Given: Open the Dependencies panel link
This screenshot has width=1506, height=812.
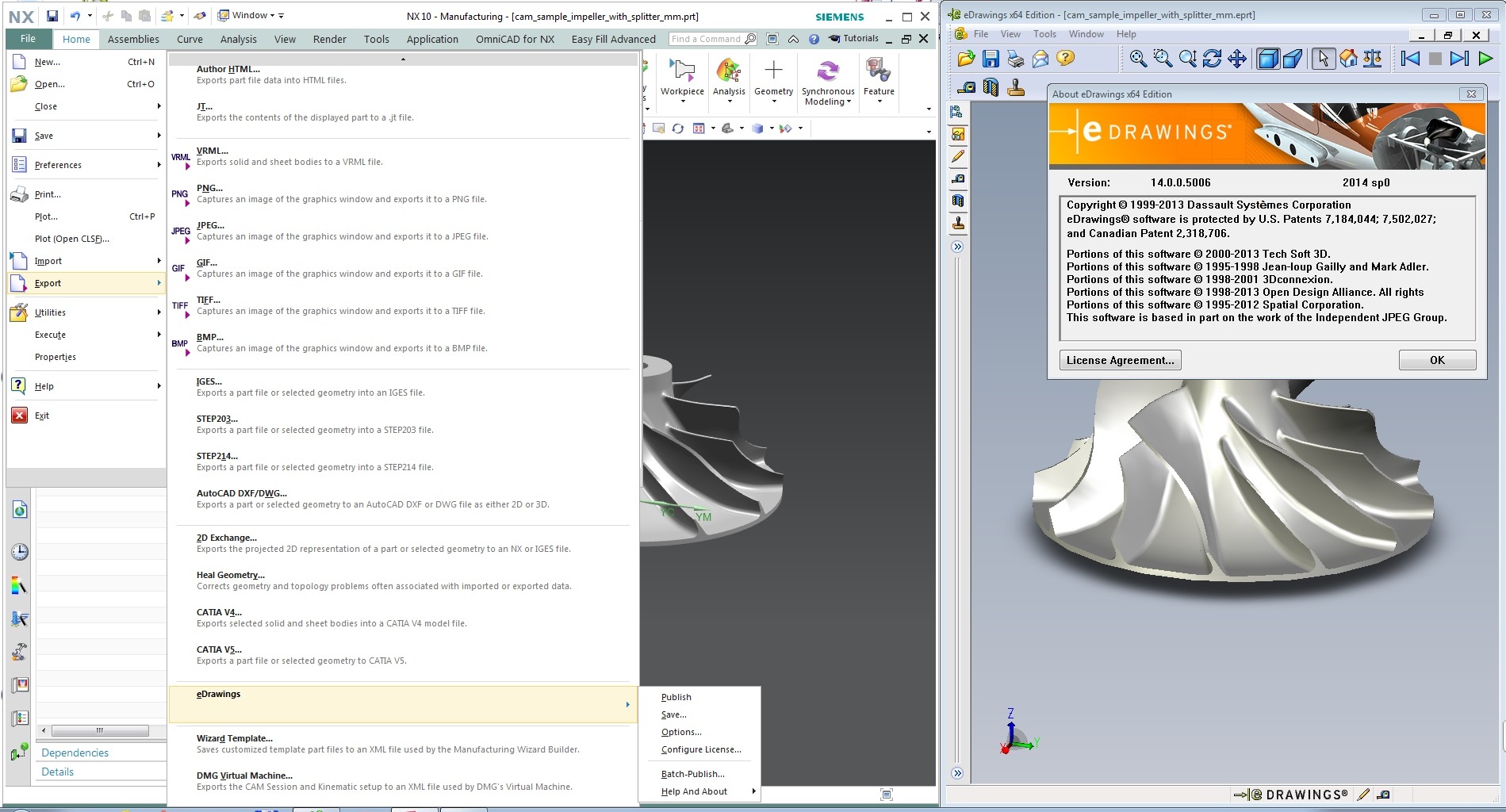Looking at the screenshot, I should point(75,753).
